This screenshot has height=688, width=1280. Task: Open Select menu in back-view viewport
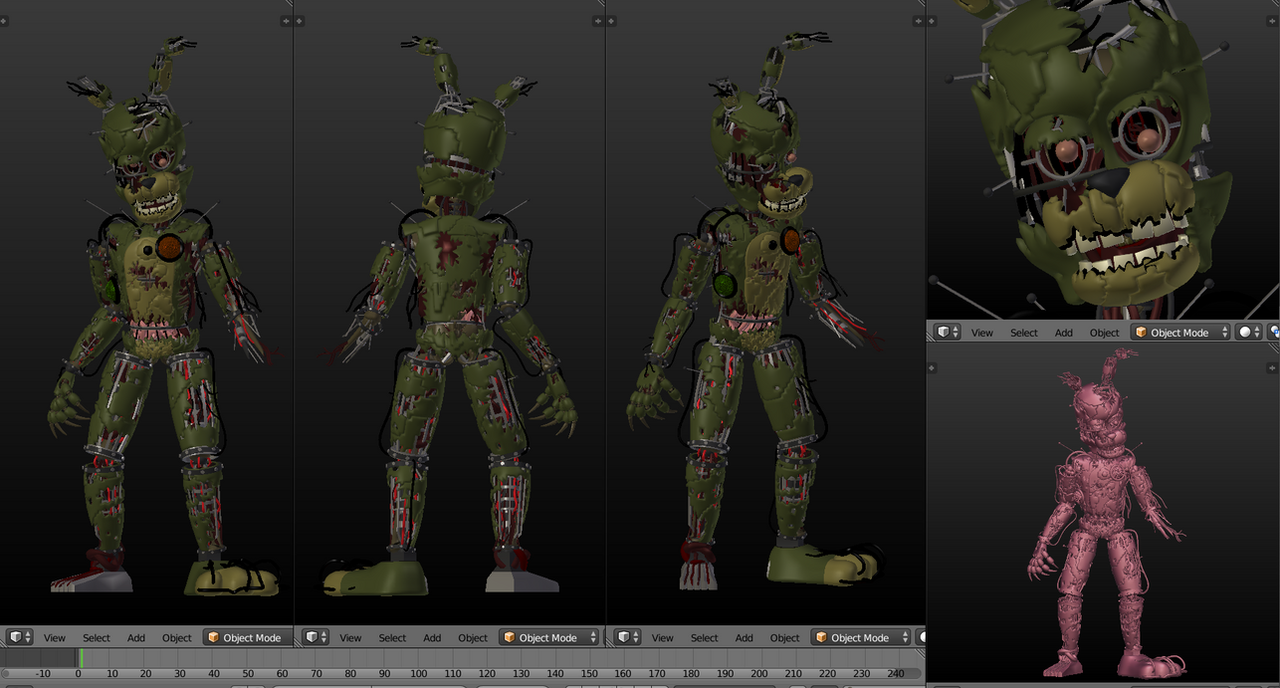point(392,637)
